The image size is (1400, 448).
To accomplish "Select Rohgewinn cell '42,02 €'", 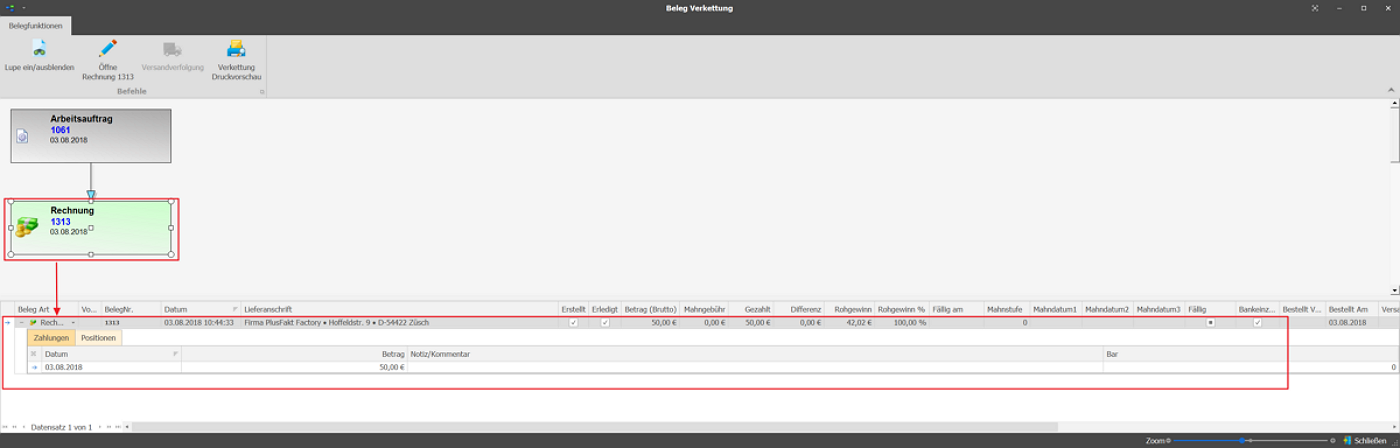I will 849,323.
